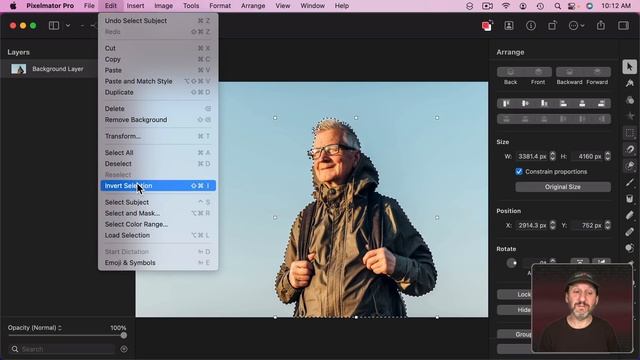Open the Format menu in menu bar

[220, 6]
